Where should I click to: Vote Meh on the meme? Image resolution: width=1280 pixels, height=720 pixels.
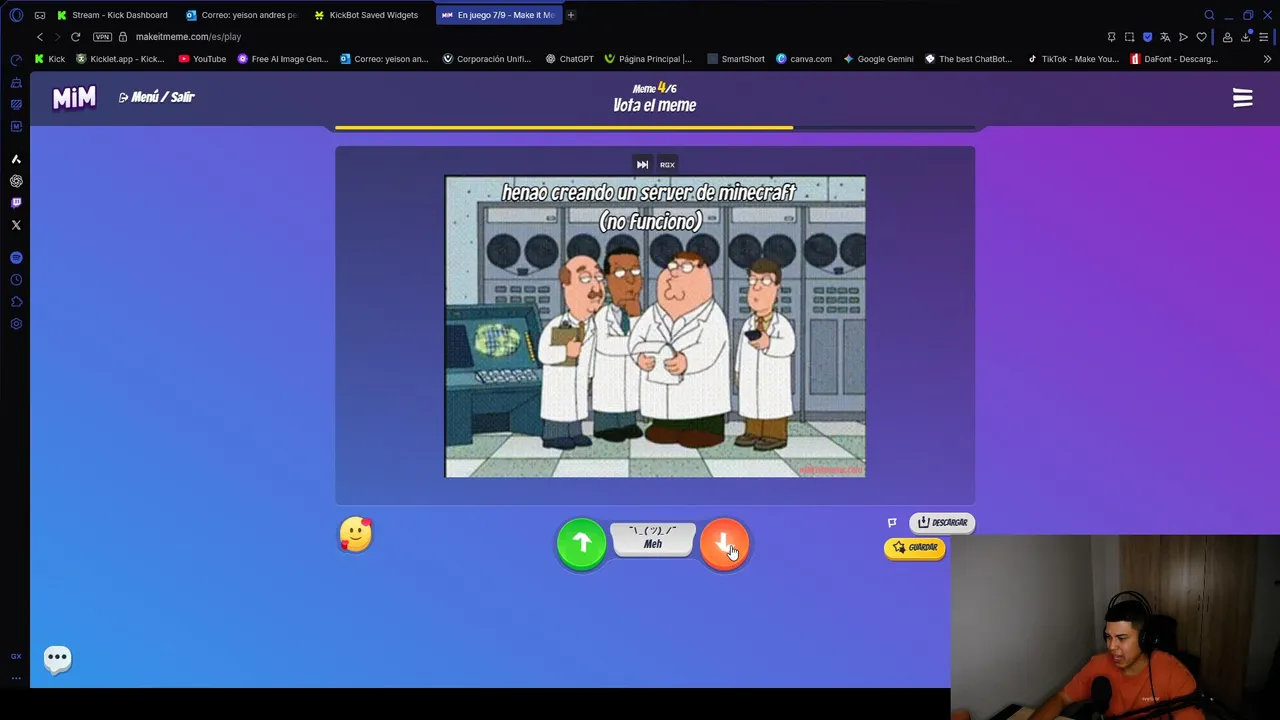653,538
